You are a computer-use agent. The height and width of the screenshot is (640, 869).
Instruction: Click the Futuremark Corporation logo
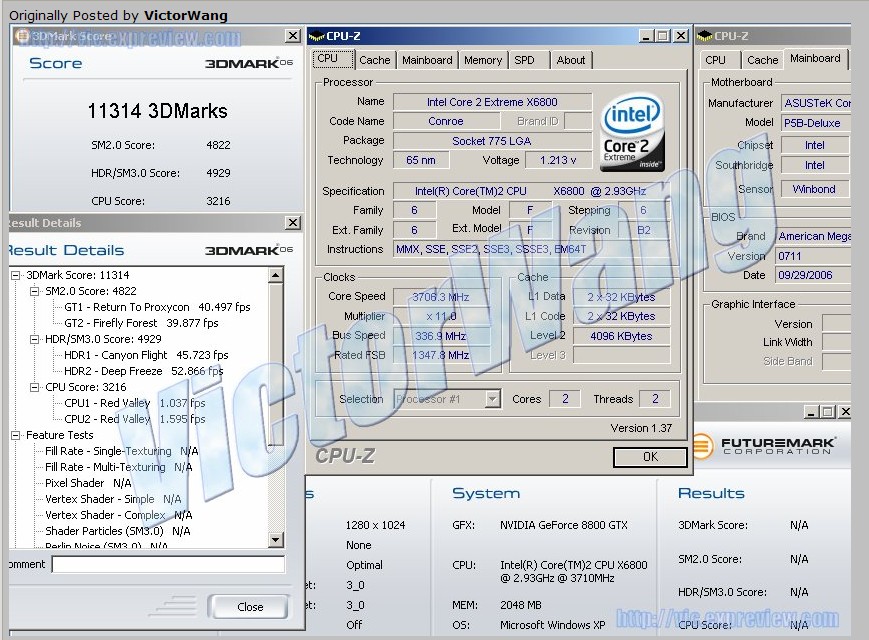click(x=765, y=446)
